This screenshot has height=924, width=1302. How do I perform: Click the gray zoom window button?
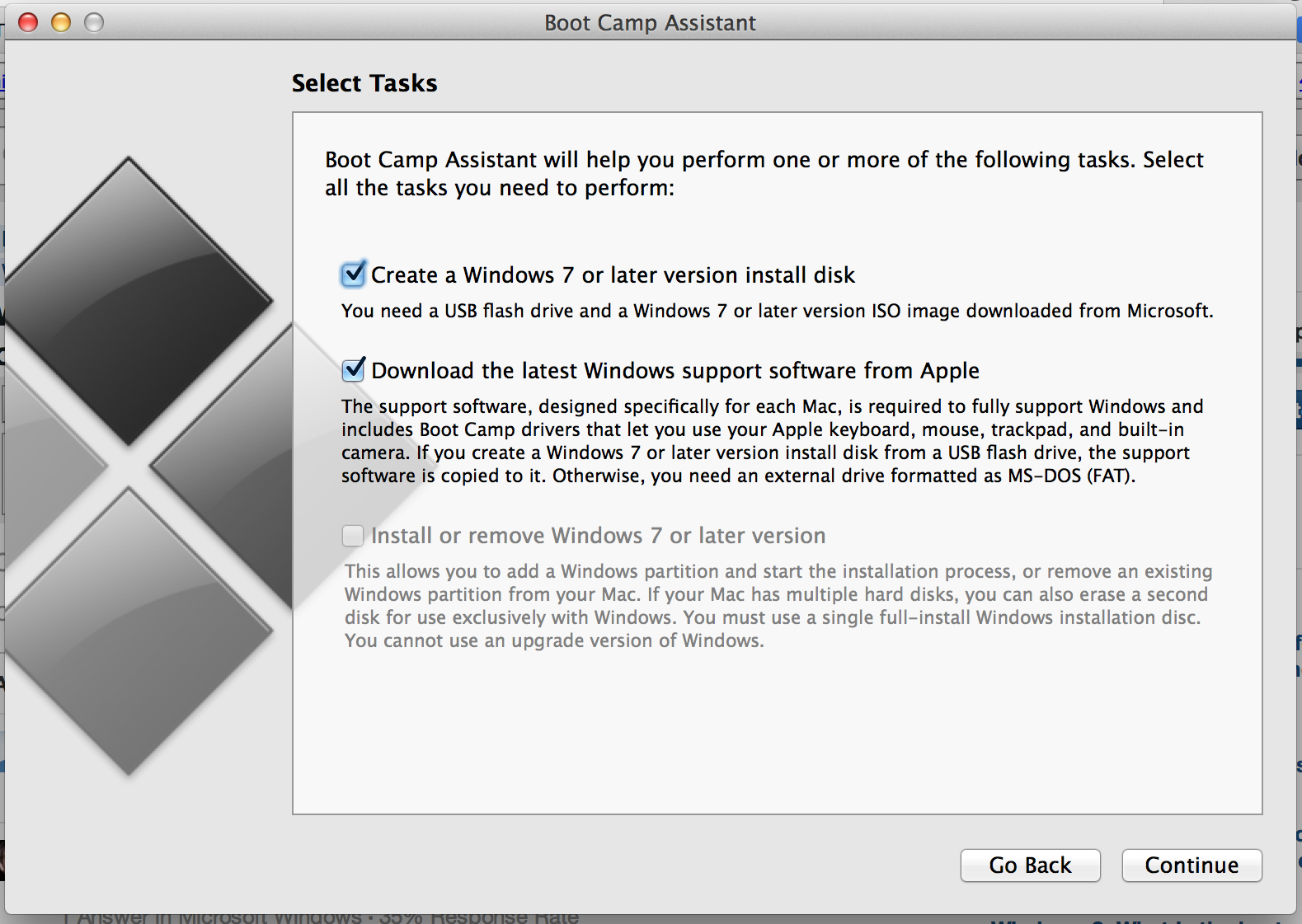point(94,22)
